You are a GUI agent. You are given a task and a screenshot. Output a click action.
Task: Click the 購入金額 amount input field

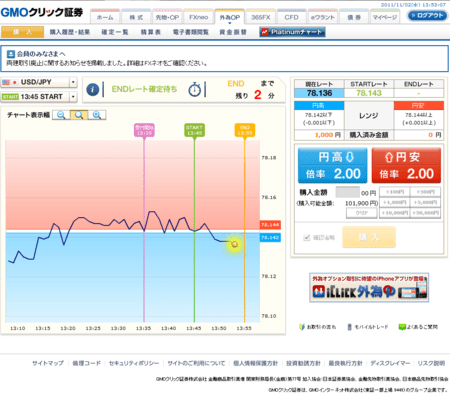[x=348, y=192]
